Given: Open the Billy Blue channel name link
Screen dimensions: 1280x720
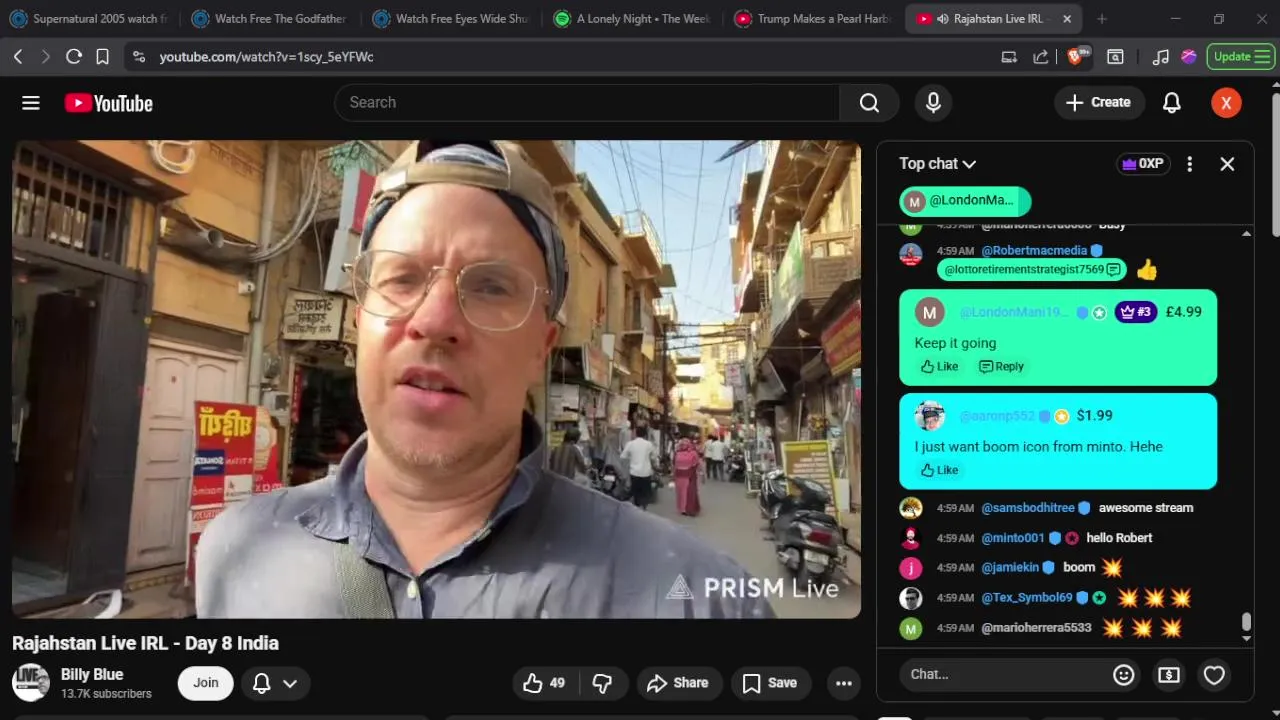Looking at the screenshot, I should click(x=92, y=674).
